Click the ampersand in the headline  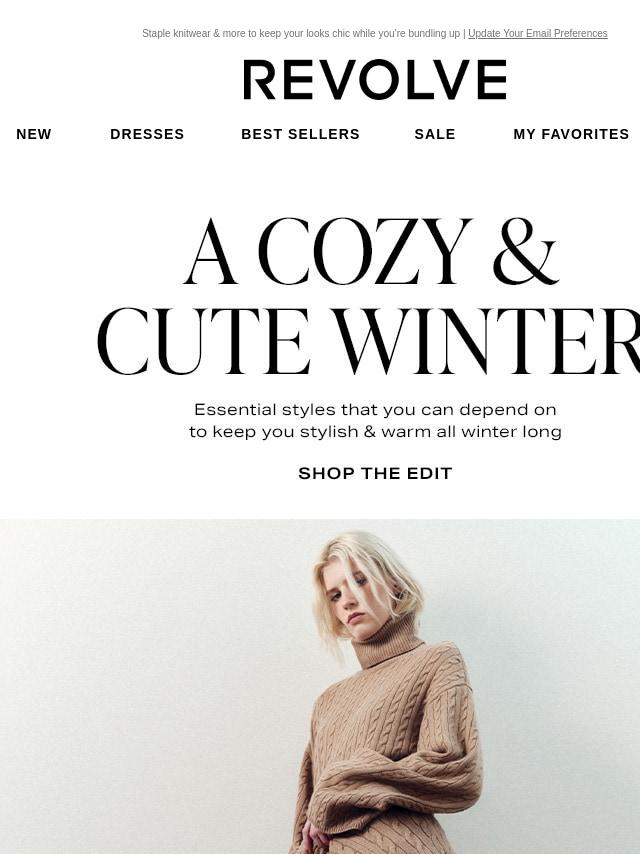click(525, 251)
